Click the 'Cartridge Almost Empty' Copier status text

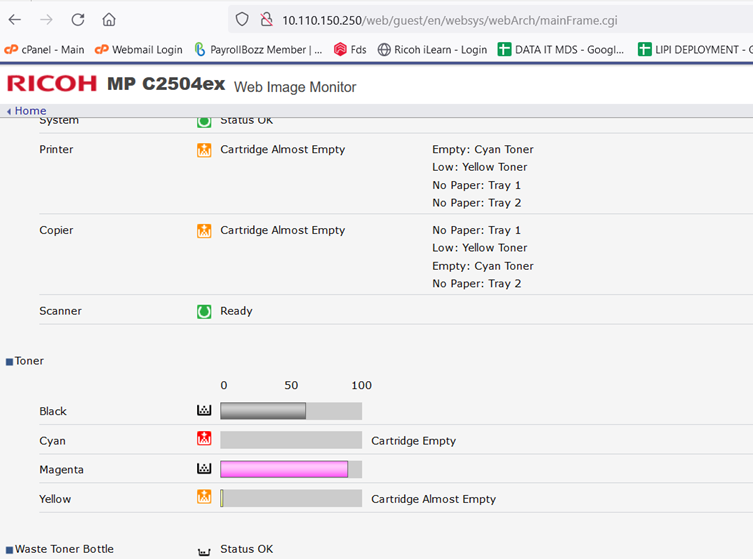[x=282, y=230]
